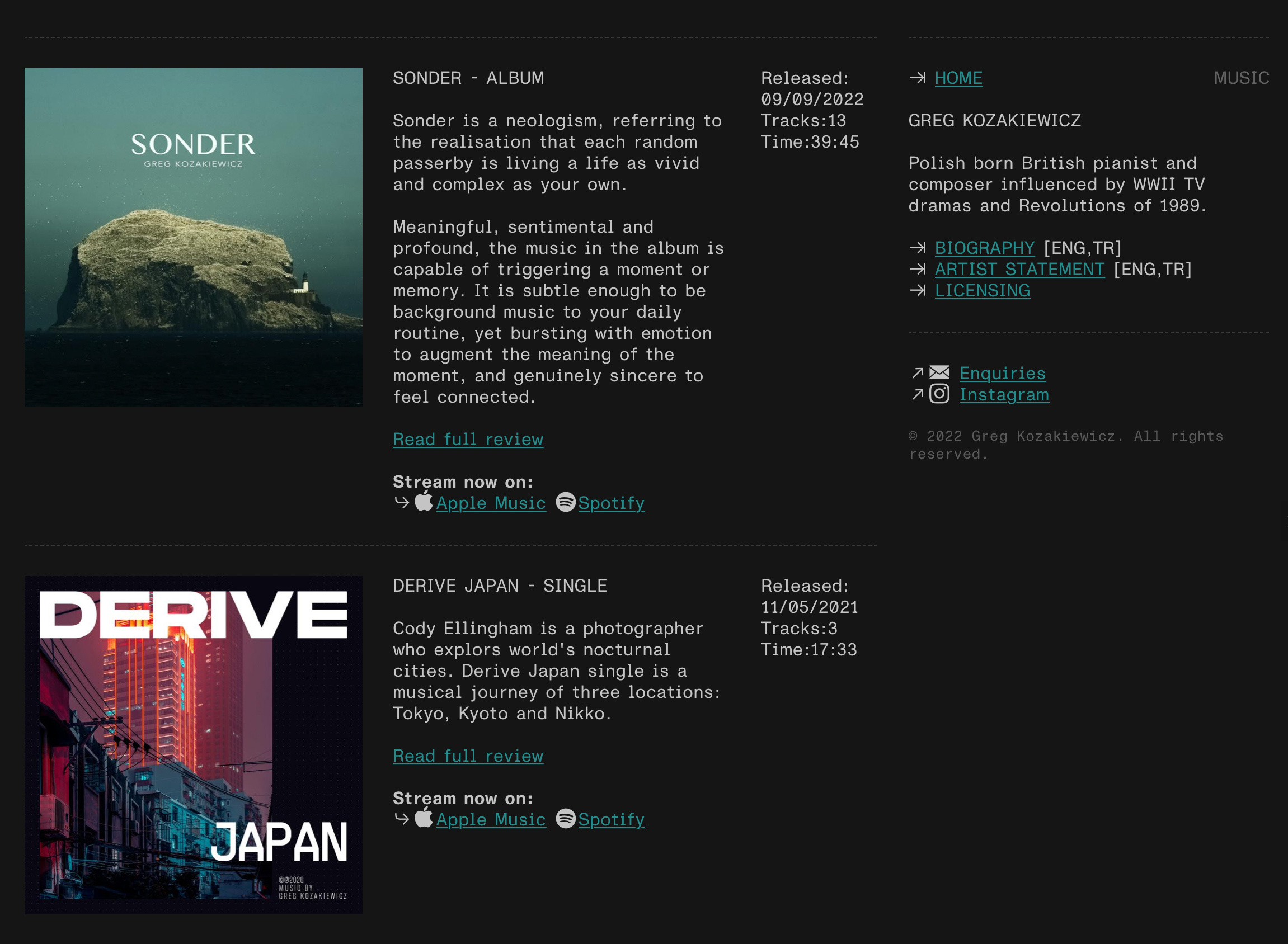Select the MUSIC section label
1288x944 pixels.
tap(1241, 78)
